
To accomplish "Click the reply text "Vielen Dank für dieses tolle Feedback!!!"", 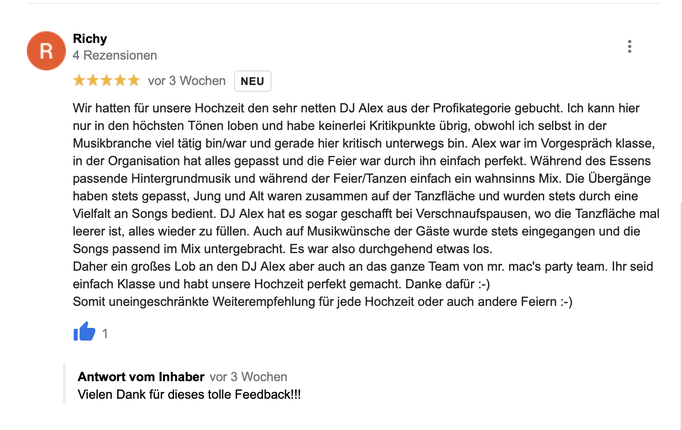I will pyautogui.click(x=189, y=395).
